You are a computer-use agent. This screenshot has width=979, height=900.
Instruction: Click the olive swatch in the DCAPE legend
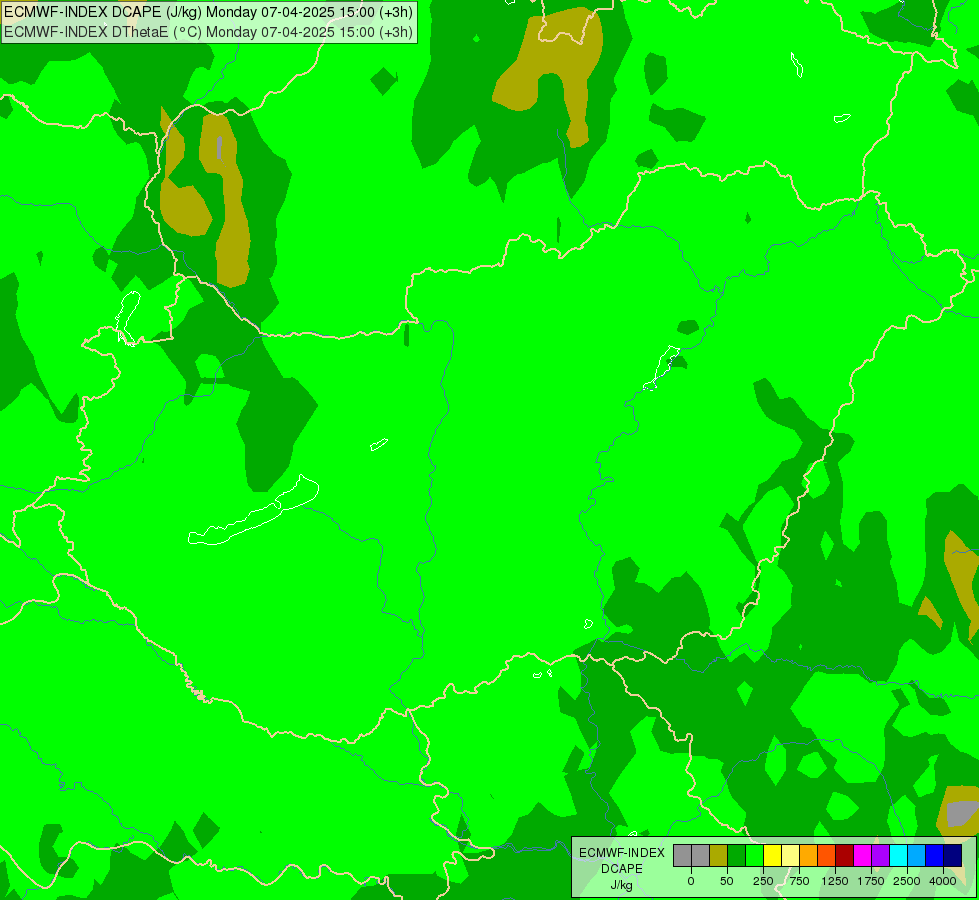click(719, 855)
